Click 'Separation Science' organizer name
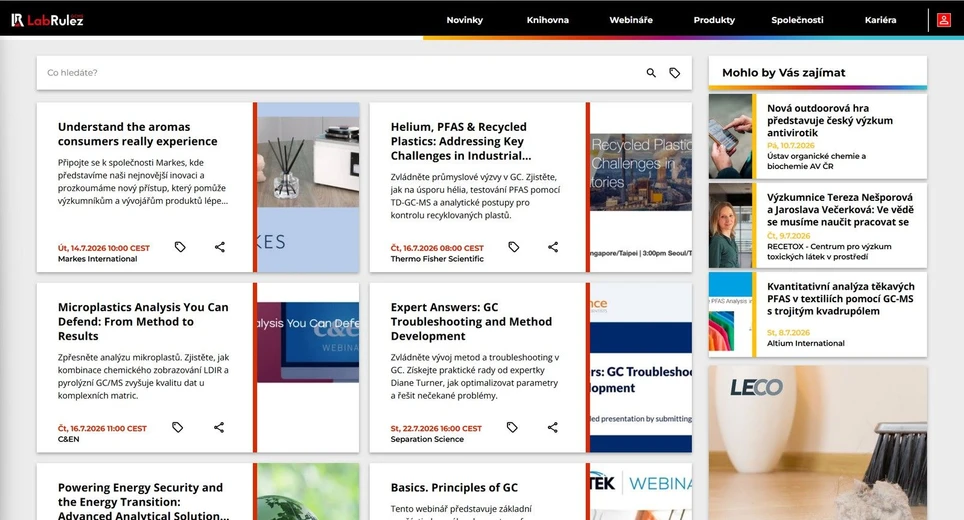Screen dimensions: 964x520 coord(427,439)
